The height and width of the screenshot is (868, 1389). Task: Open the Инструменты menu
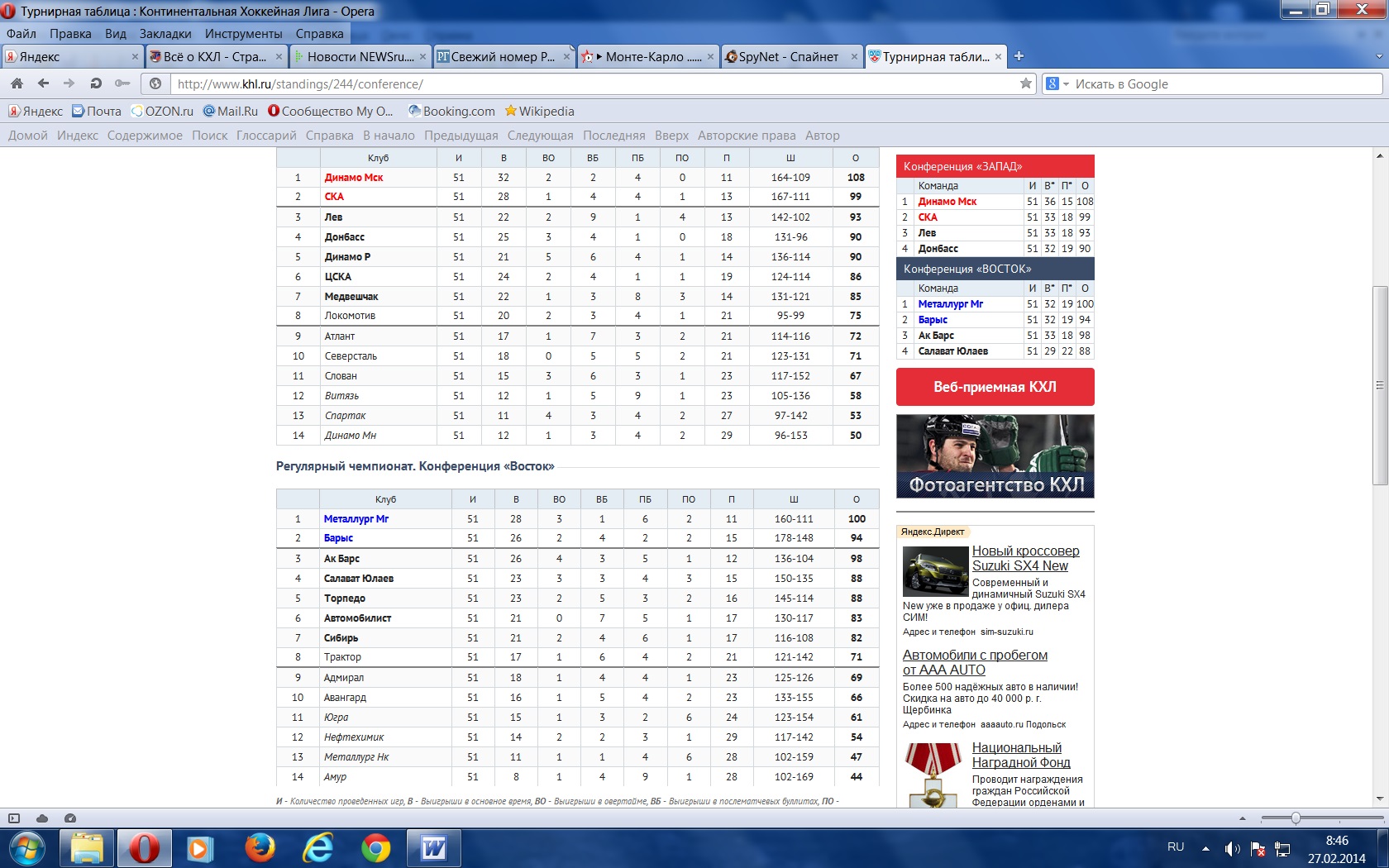pos(244,34)
